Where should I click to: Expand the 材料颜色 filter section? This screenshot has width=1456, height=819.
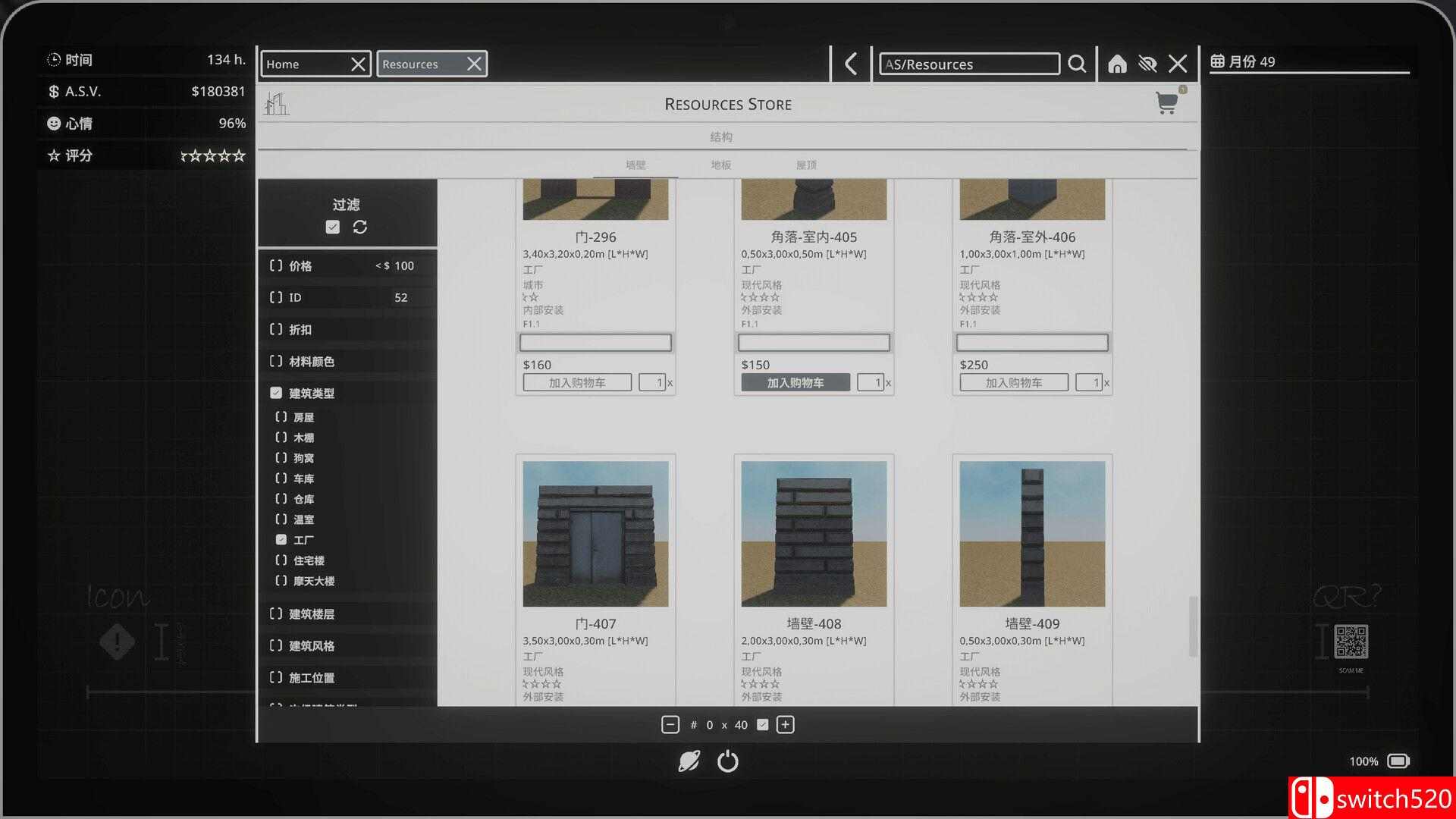point(311,362)
